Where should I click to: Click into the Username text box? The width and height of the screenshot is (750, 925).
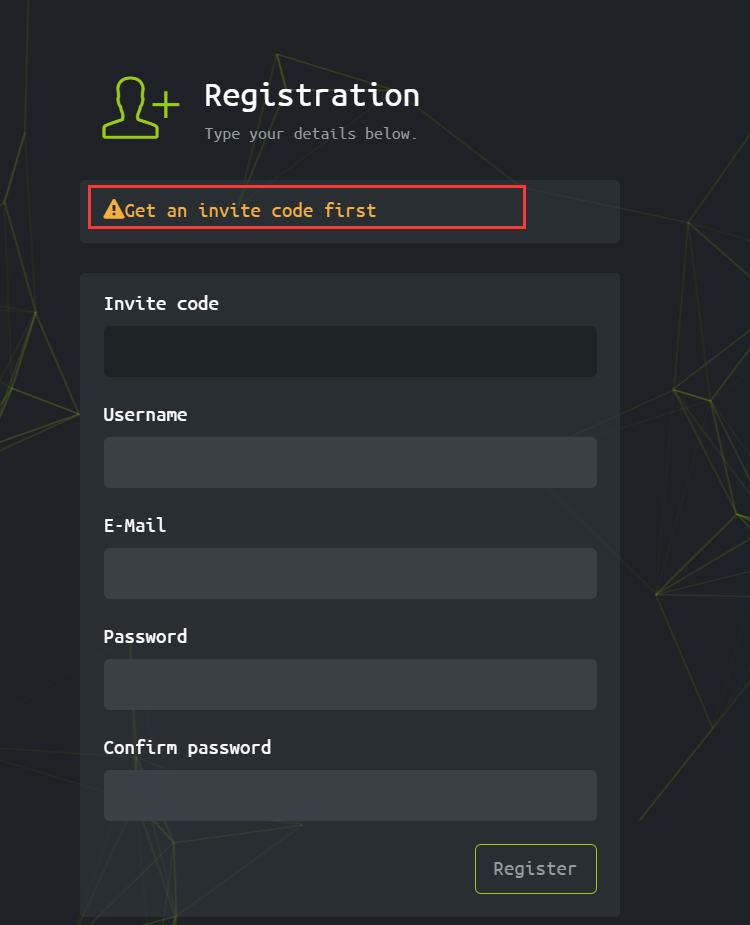[x=350, y=462]
